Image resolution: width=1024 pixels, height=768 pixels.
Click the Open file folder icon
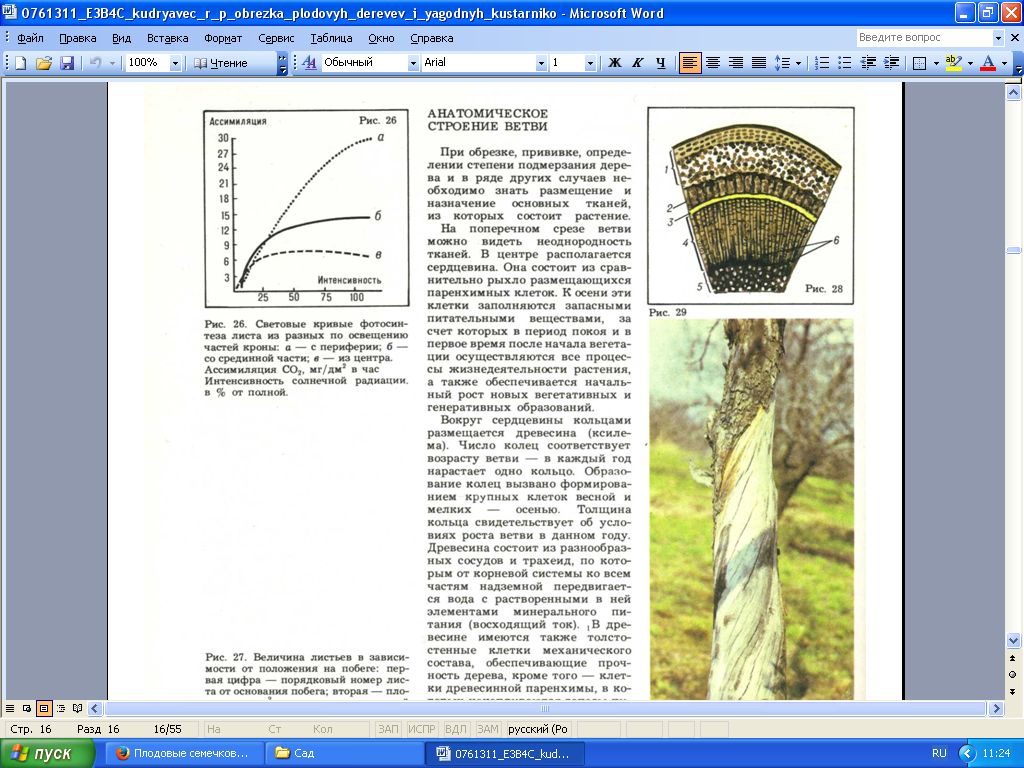(x=43, y=62)
